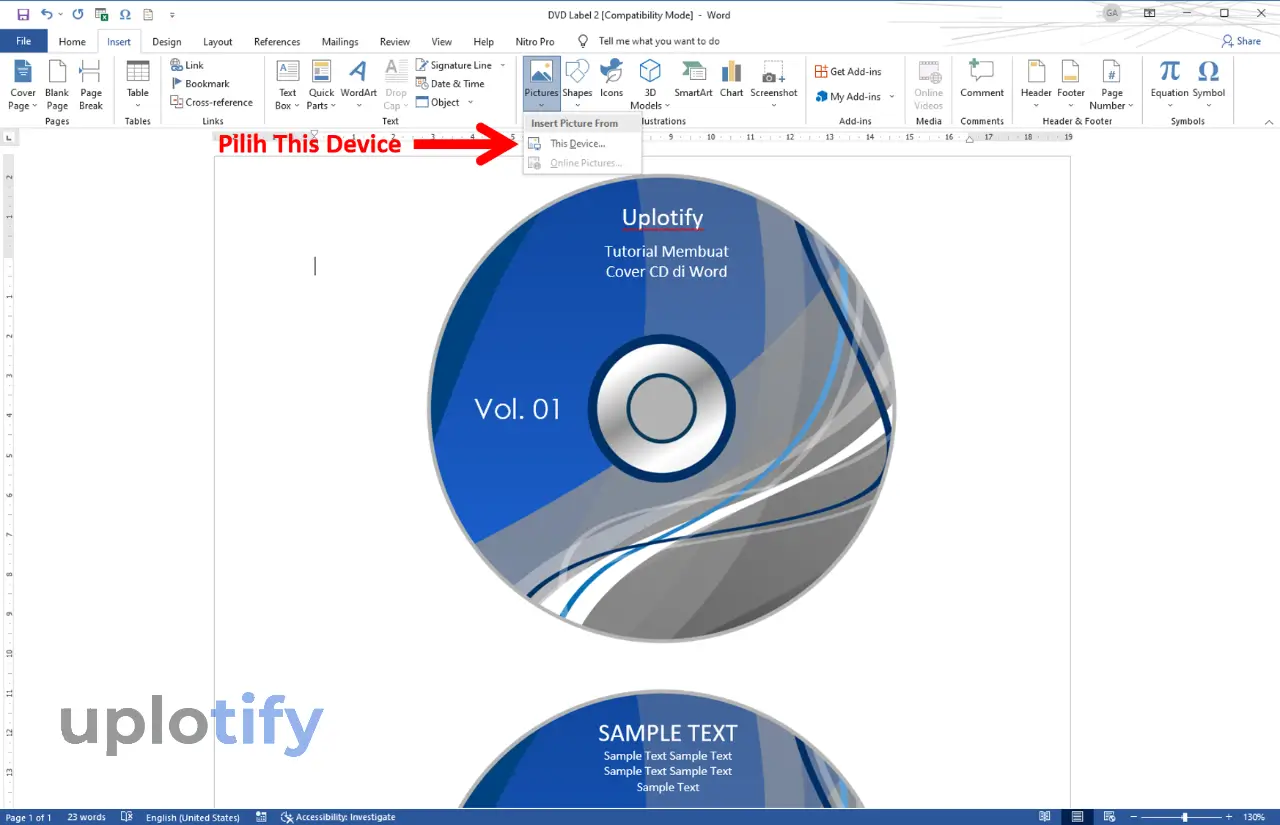Open the File tab

point(24,41)
